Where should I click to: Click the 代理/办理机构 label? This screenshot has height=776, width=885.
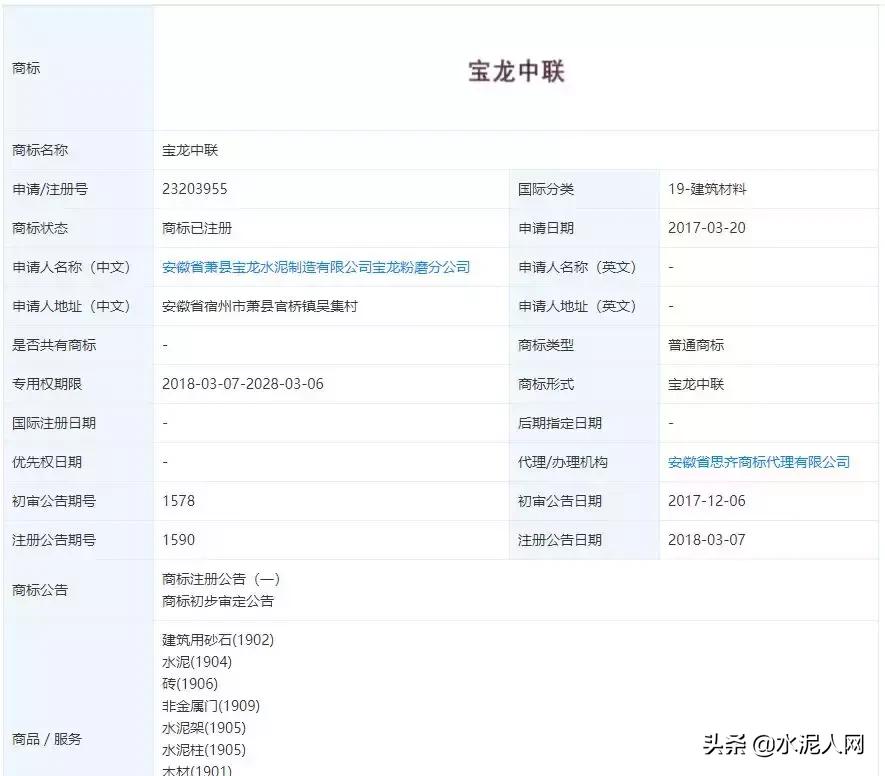(563, 462)
